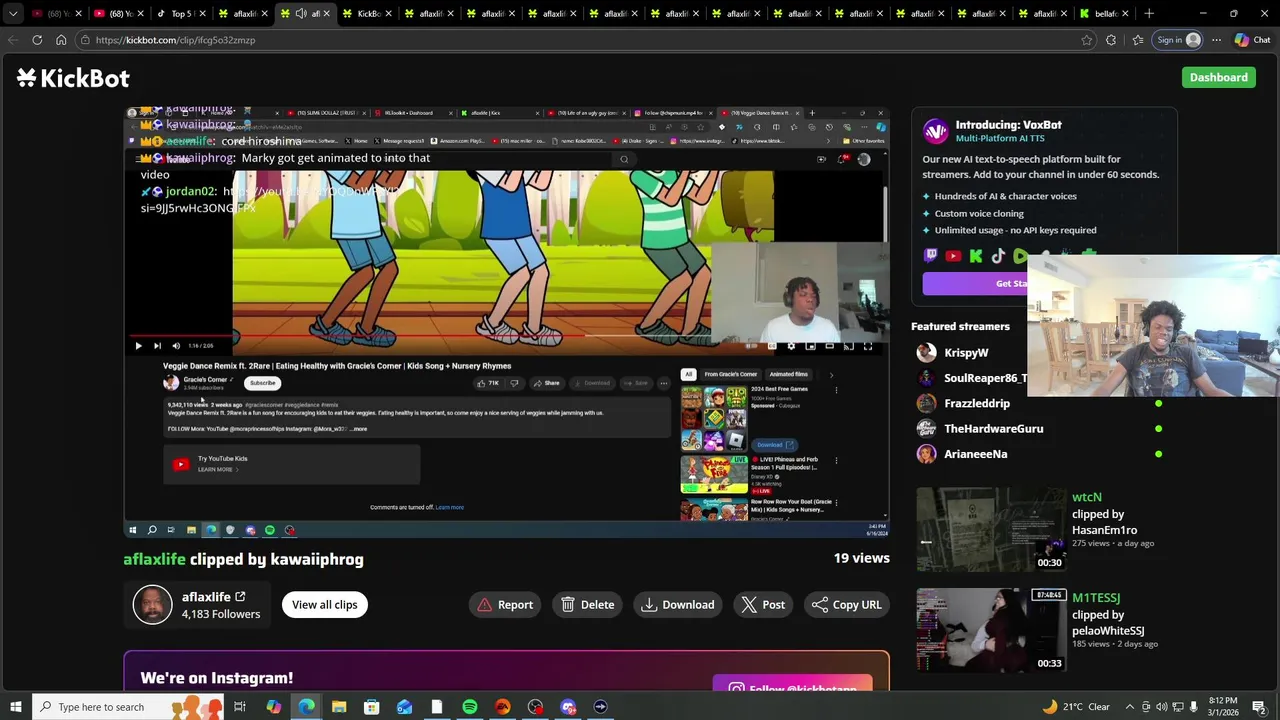Delete this clip
Viewport: 1280px width, 720px height.
(x=587, y=604)
